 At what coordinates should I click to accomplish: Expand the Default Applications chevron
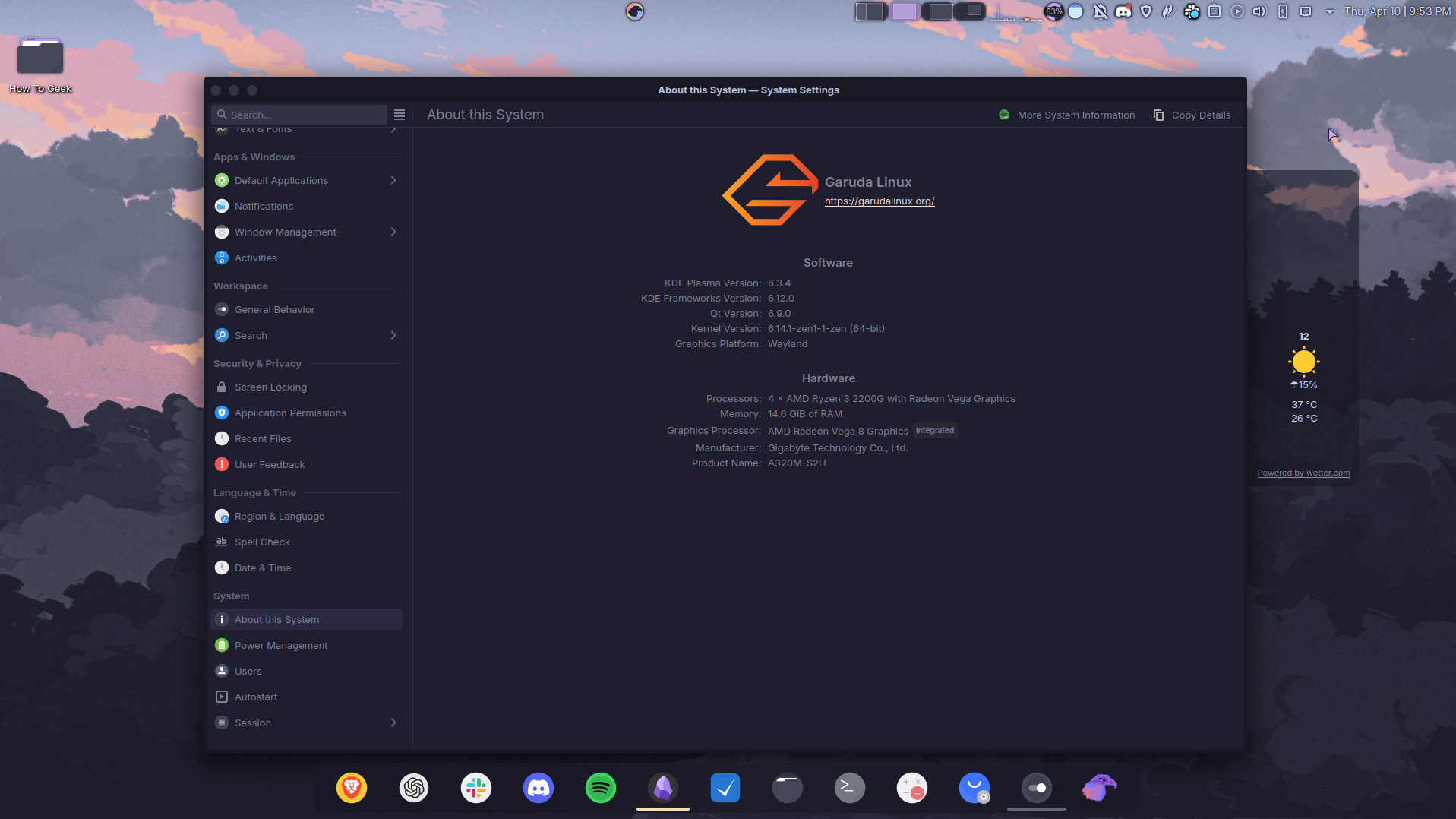(393, 180)
